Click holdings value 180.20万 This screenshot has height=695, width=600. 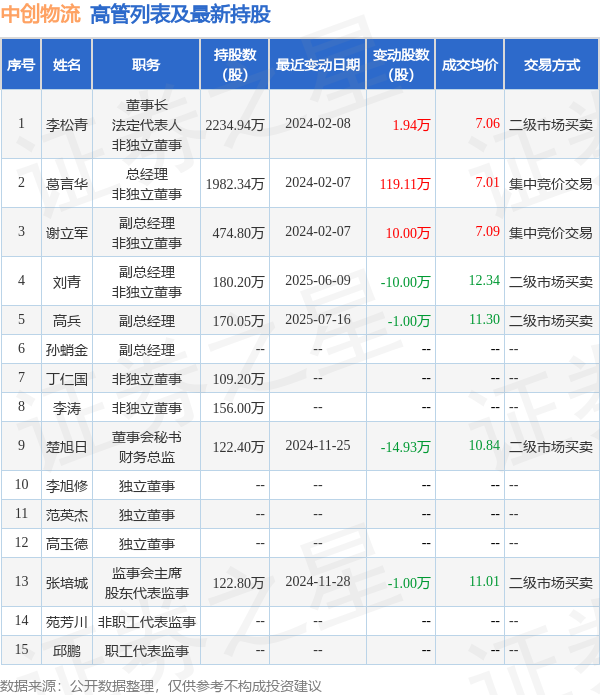point(238,282)
